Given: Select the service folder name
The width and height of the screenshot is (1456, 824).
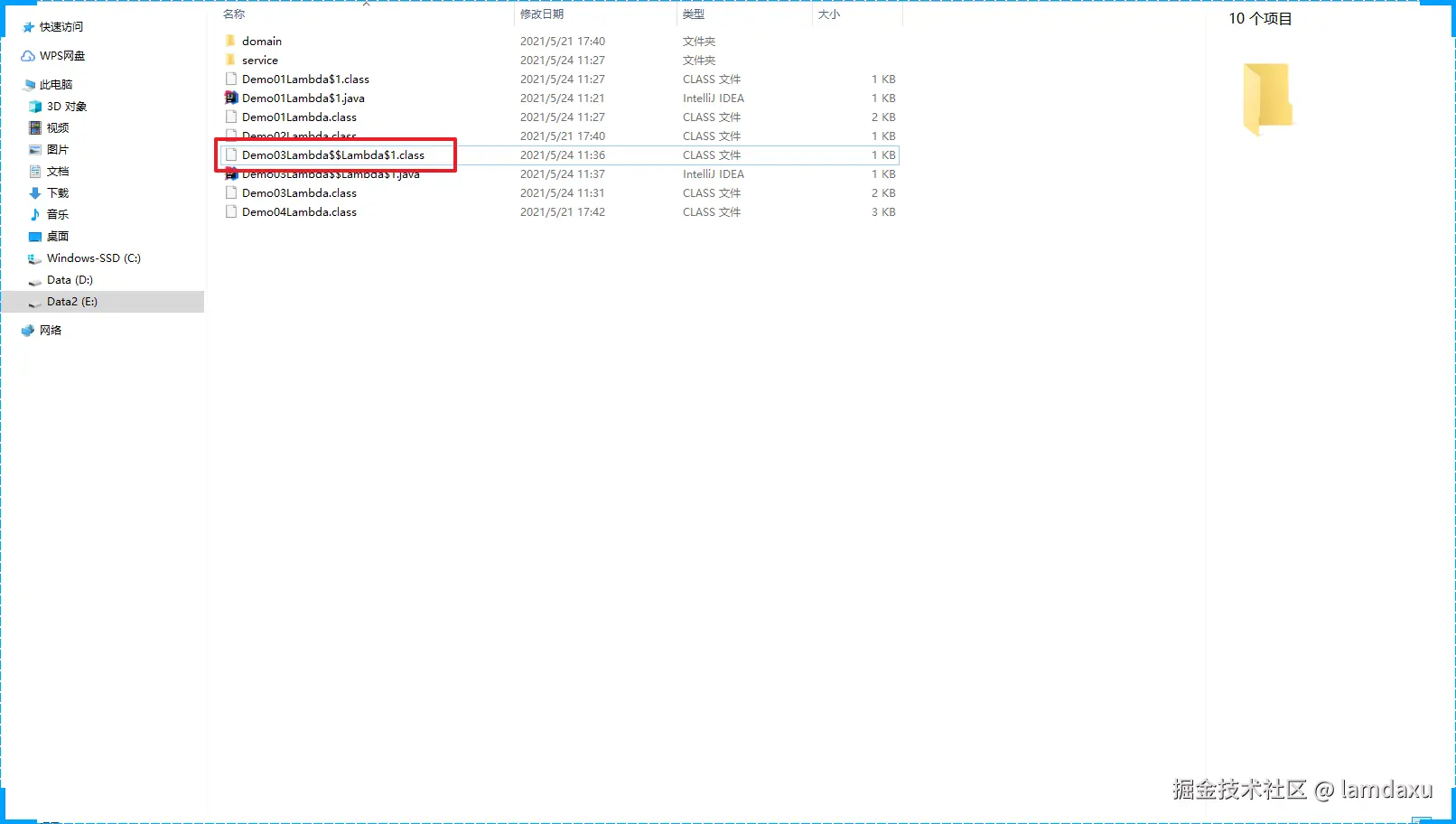Looking at the screenshot, I should tap(260, 61).
